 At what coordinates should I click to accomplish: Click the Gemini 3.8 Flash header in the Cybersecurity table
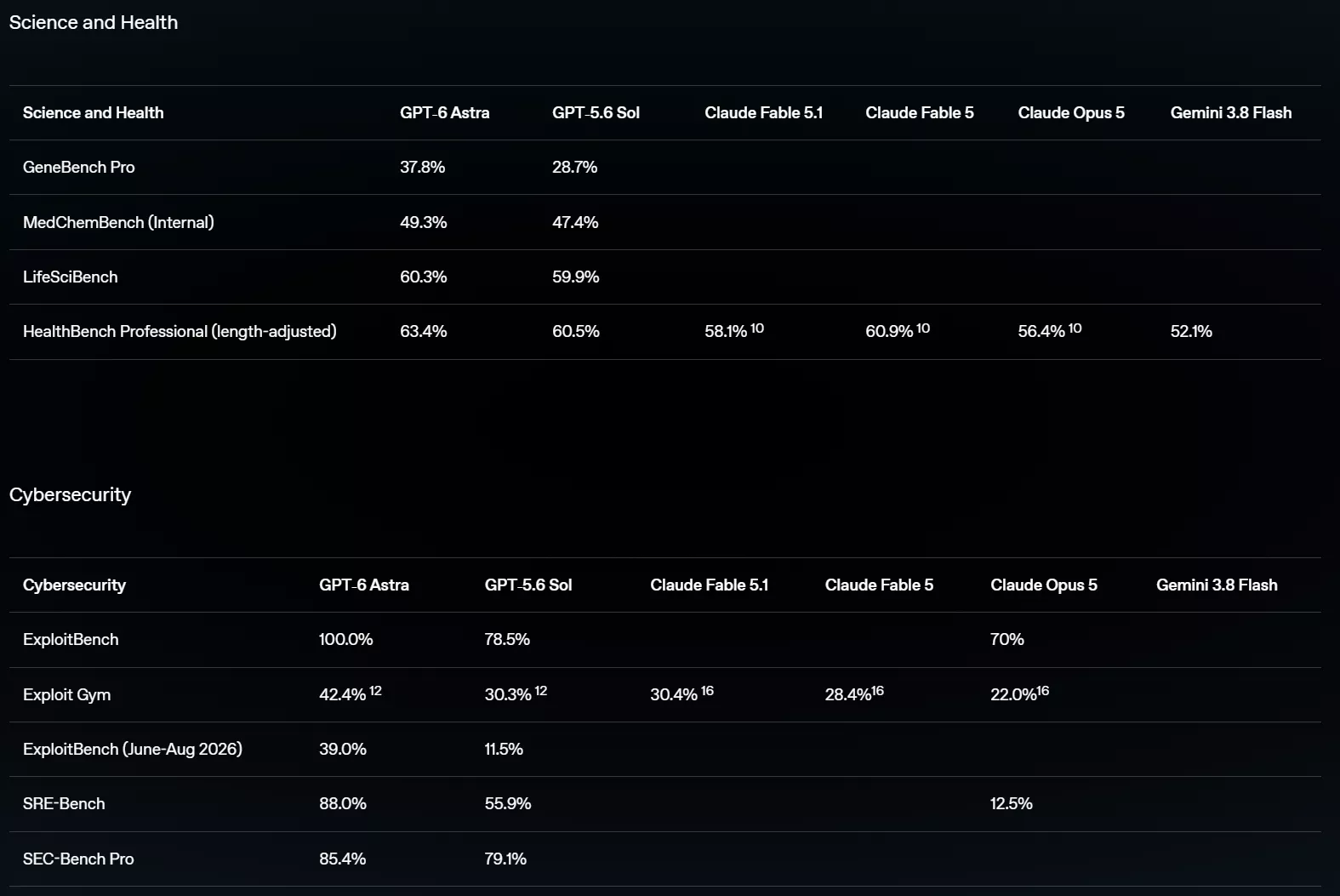[x=1217, y=585]
